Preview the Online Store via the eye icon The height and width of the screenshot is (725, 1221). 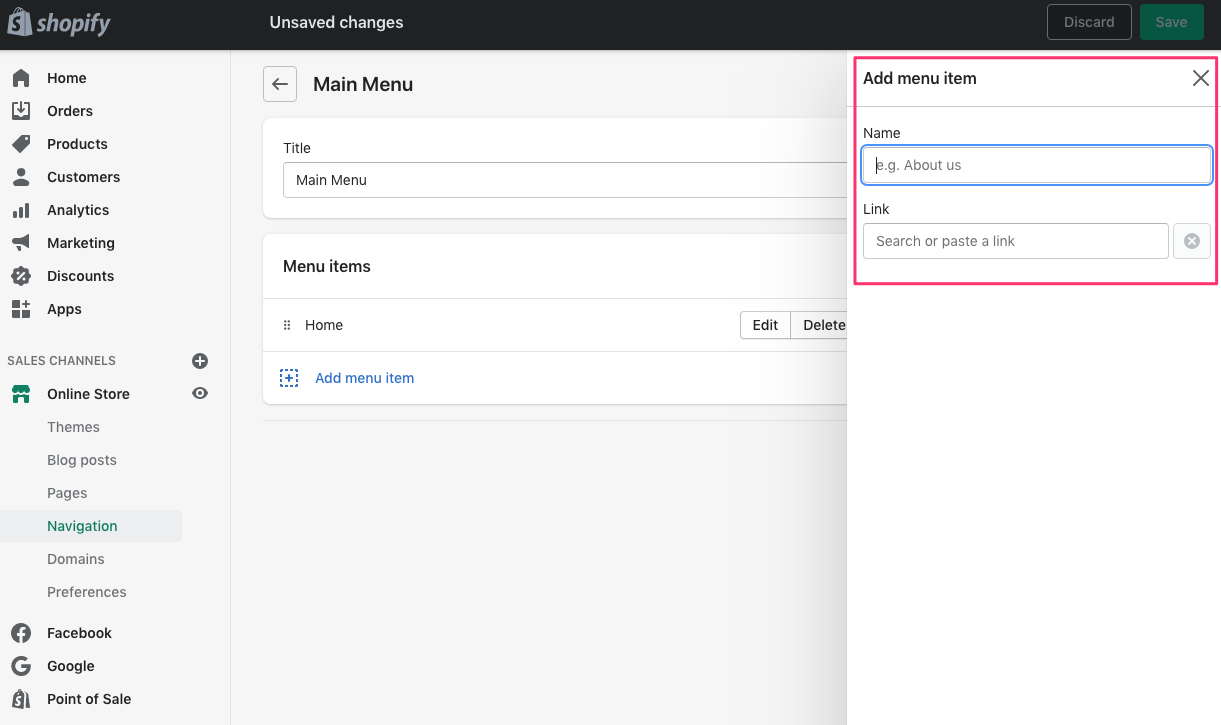(200, 393)
